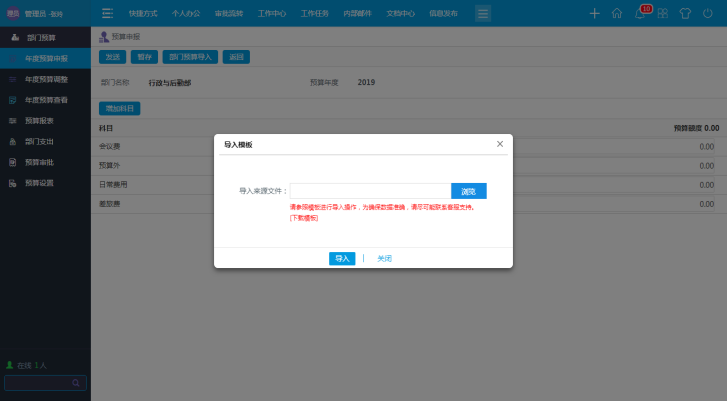Screen dimensions: 728x401
Task: Open the four-square app grid icon
Action: pos(662,13)
